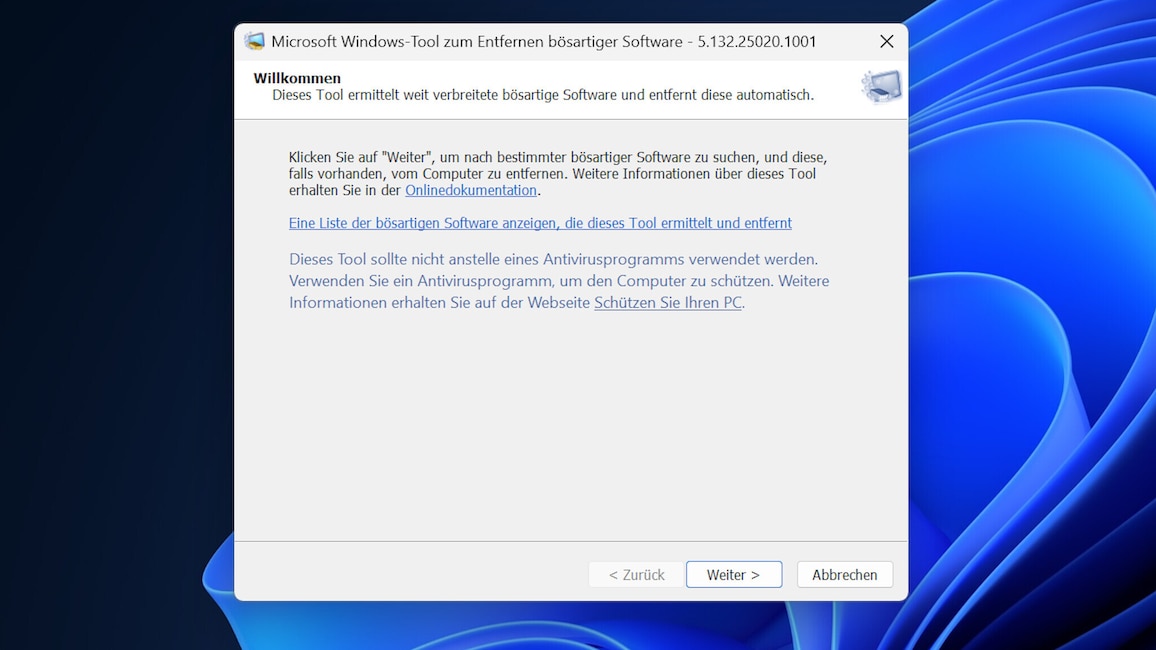Click the disabled Zurück button
Viewport: 1156px width, 650px height.
636,575
